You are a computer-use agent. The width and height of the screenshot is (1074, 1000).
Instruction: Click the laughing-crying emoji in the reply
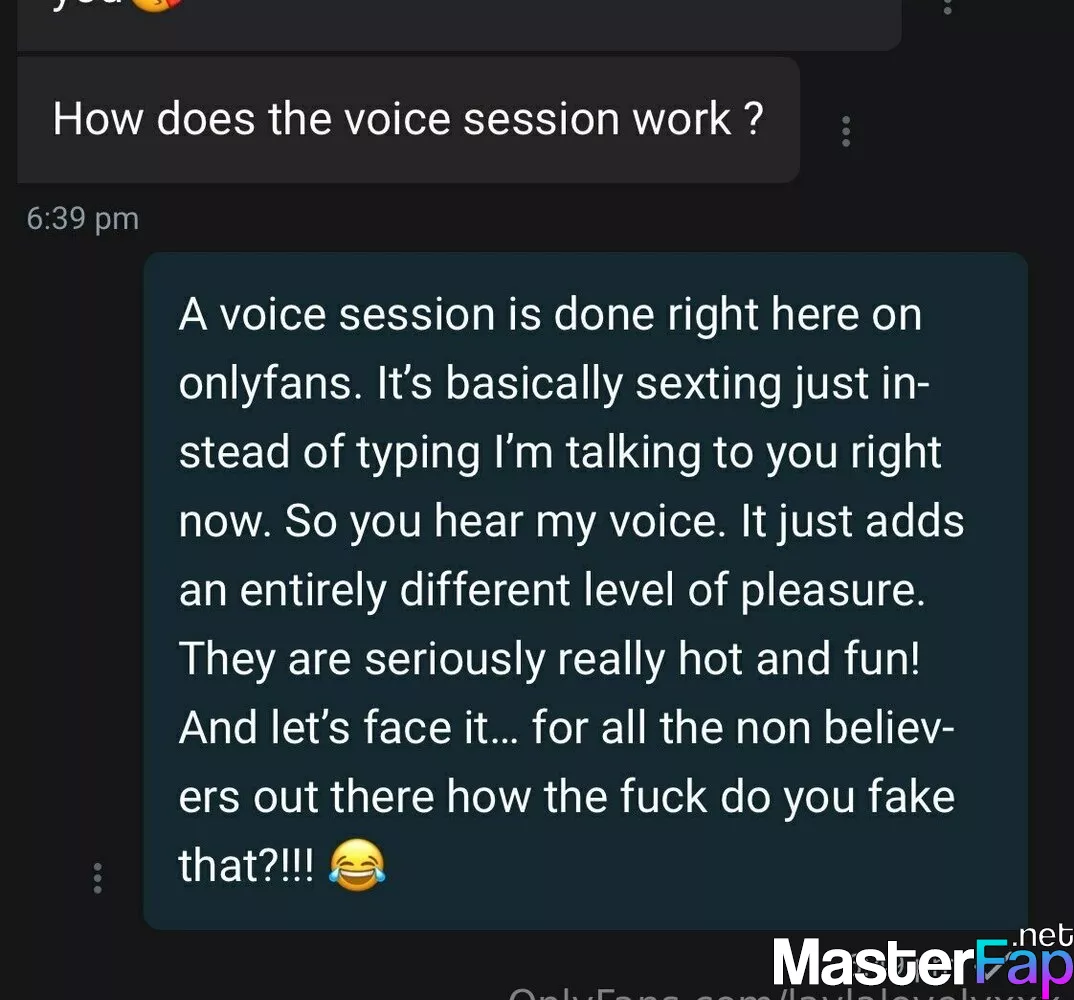(x=357, y=864)
